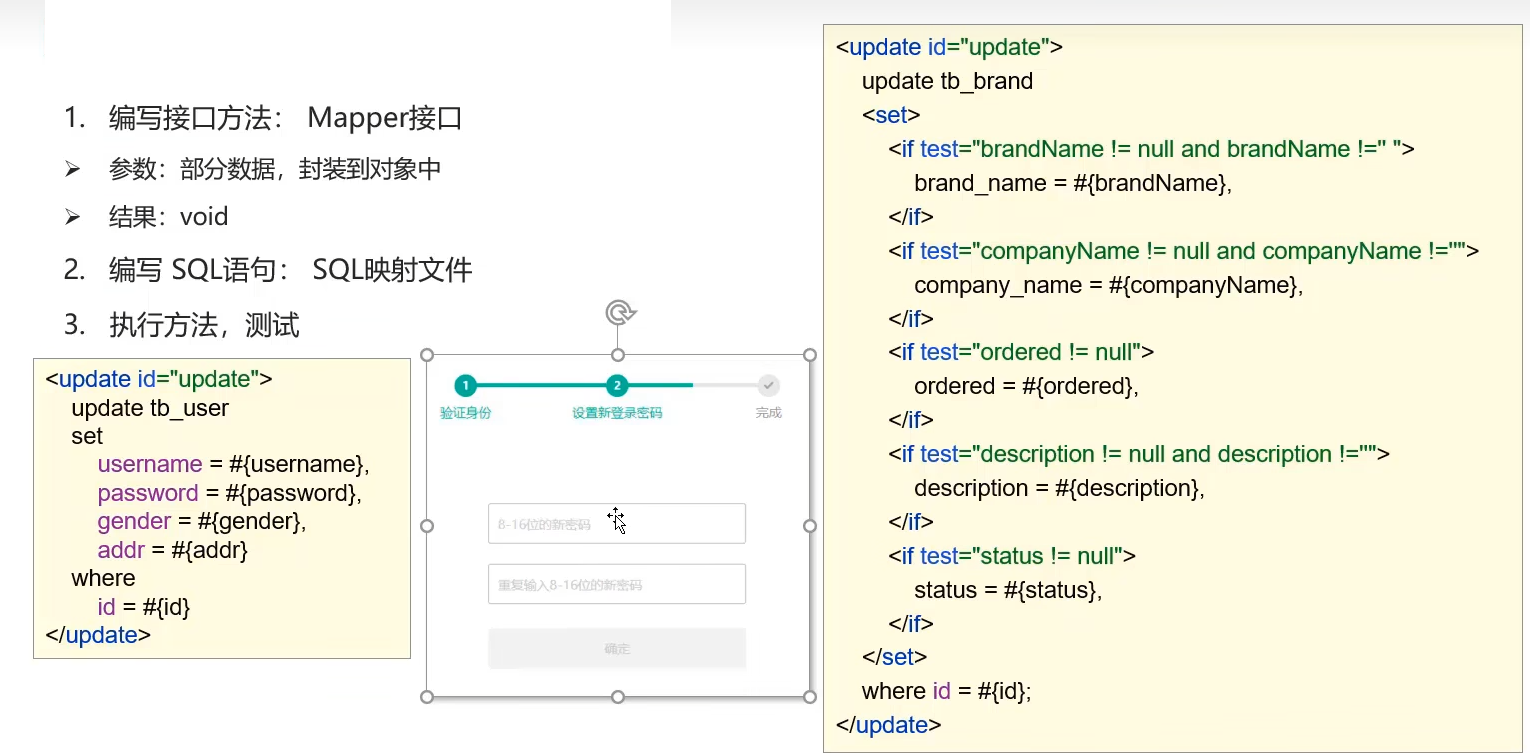Select the bottom-left corner handle of the selected image

(x=427, y=696)
